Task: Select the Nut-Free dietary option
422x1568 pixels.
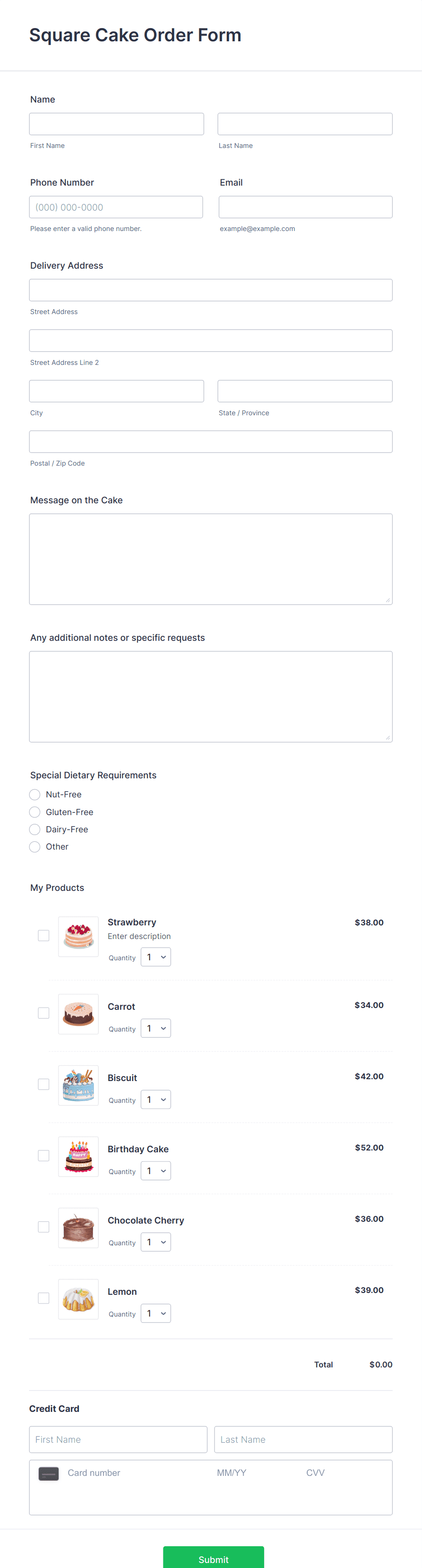Action: coord(34,794)
